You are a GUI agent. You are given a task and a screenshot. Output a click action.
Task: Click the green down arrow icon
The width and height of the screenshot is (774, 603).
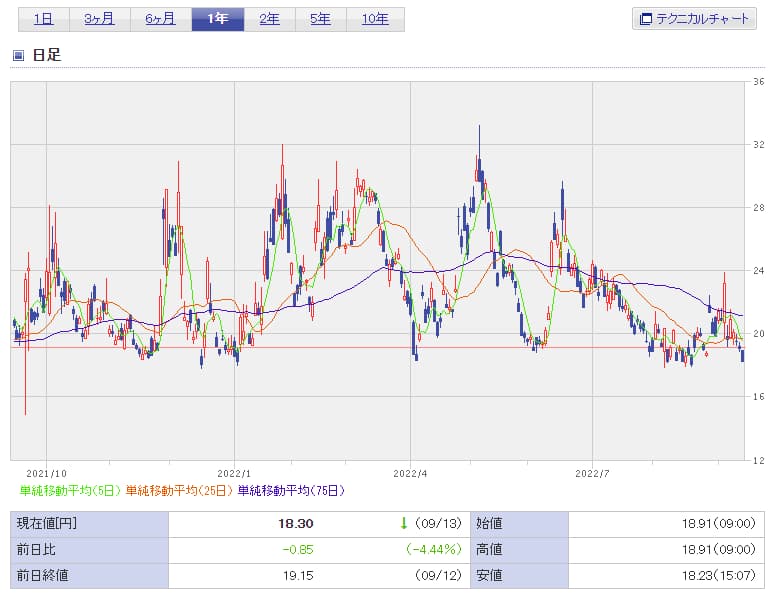[404, 523]
